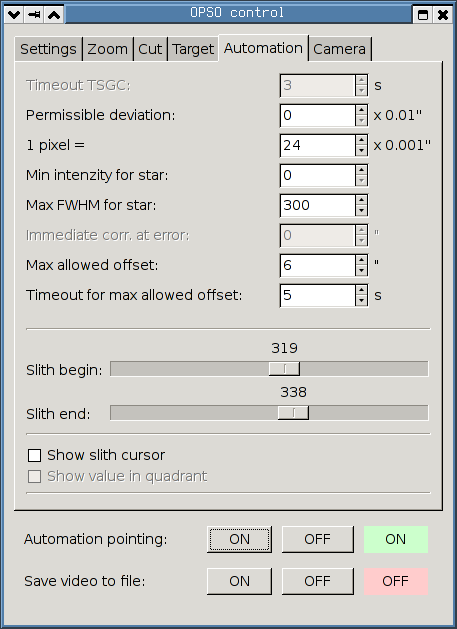The height and width of the screenshot is (629, 457).
Task: Increase Permissible deviation with up spinner arrow
Action: (362, 110)
